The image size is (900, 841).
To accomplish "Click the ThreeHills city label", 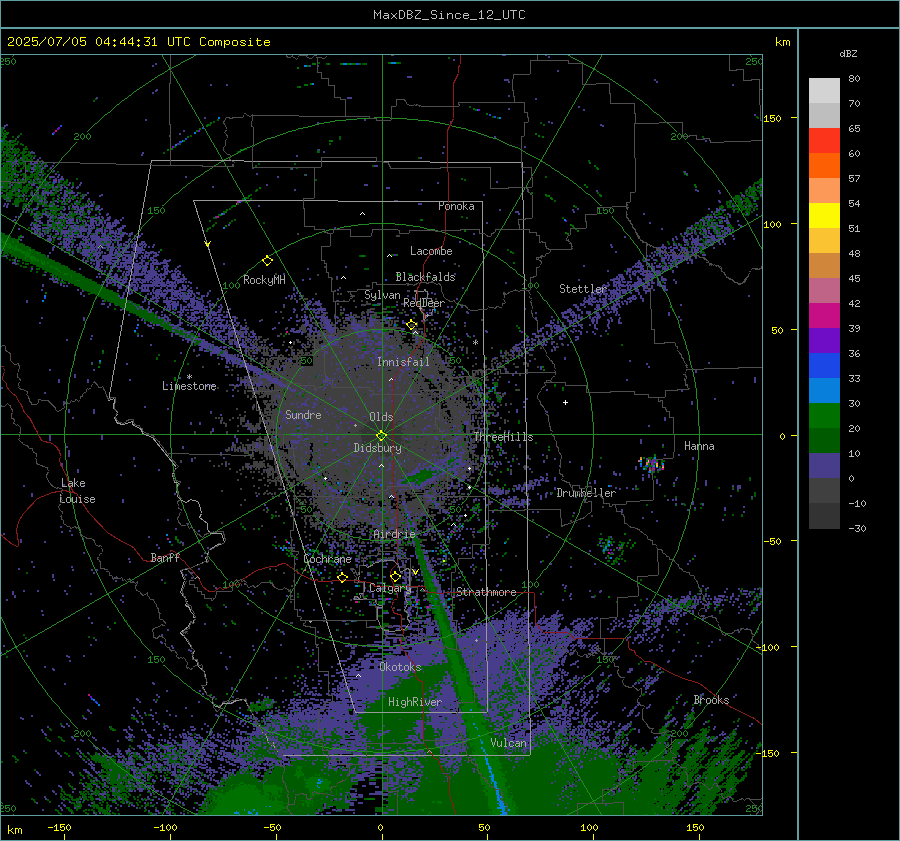I will pos(503,437).
